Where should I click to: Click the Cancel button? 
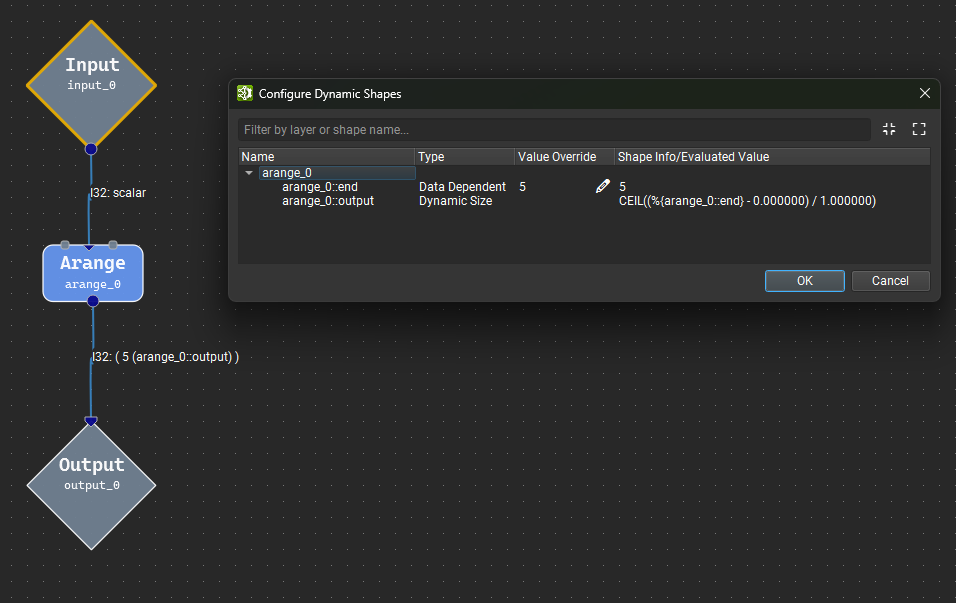click(x=890, y=280)
